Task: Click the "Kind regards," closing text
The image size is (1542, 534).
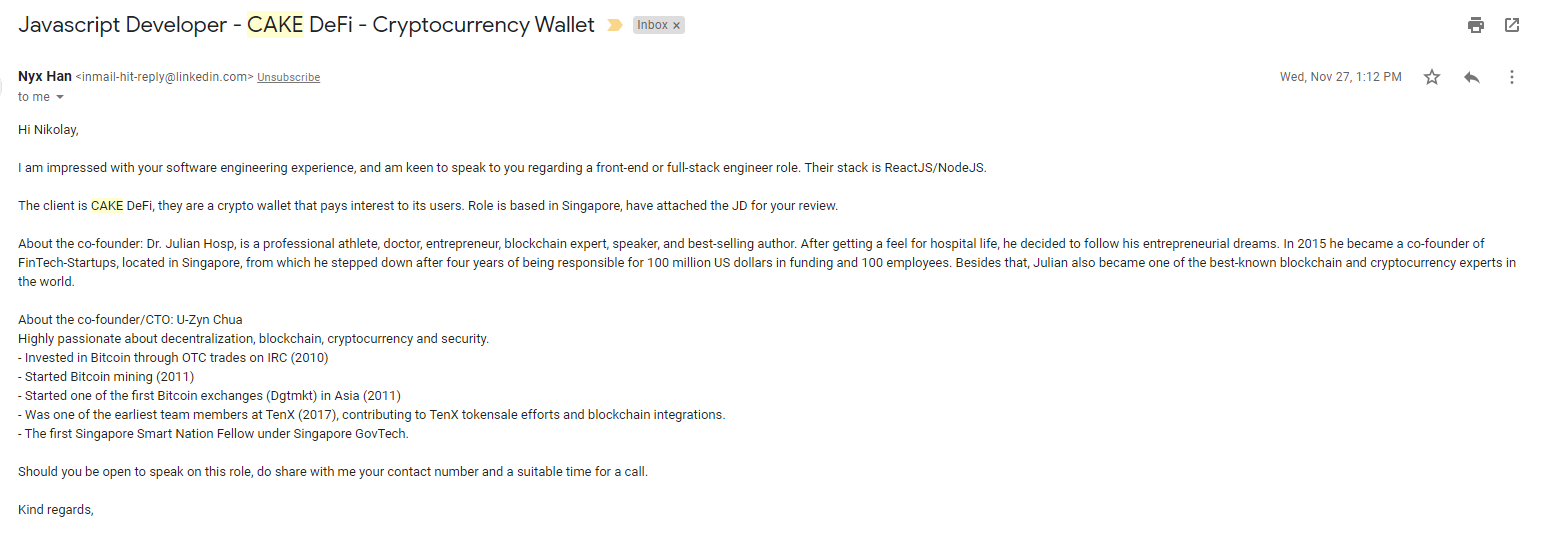Action: click(x=56, y=510)
